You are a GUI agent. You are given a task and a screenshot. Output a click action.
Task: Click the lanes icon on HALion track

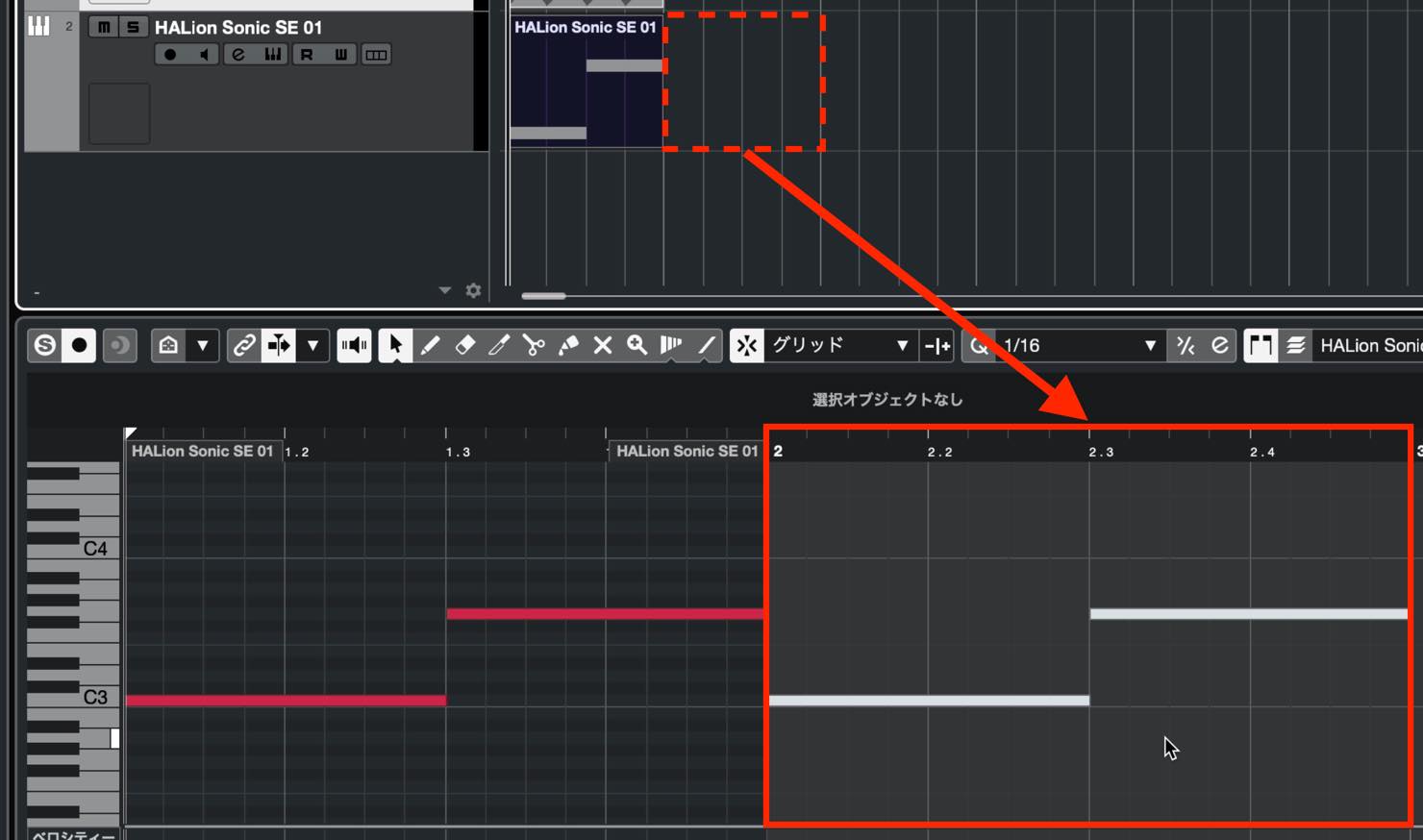(376, 55)
